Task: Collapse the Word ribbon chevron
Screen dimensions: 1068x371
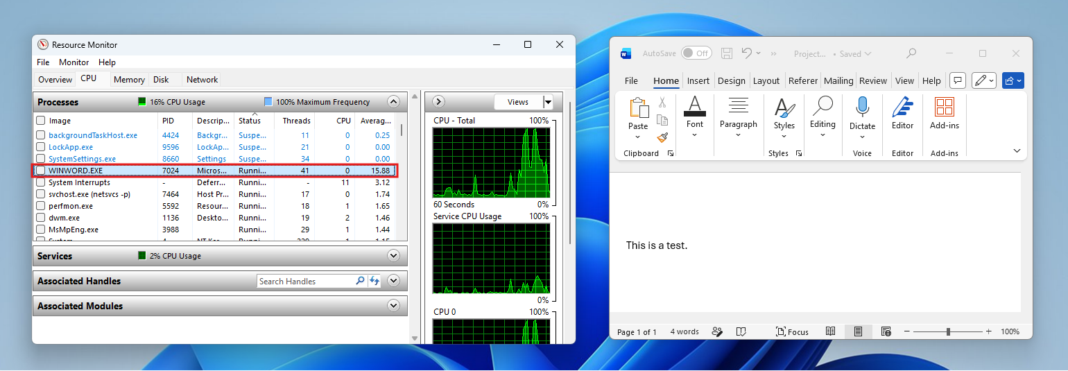Action: pyautogui.click(x=1017, y=150)
